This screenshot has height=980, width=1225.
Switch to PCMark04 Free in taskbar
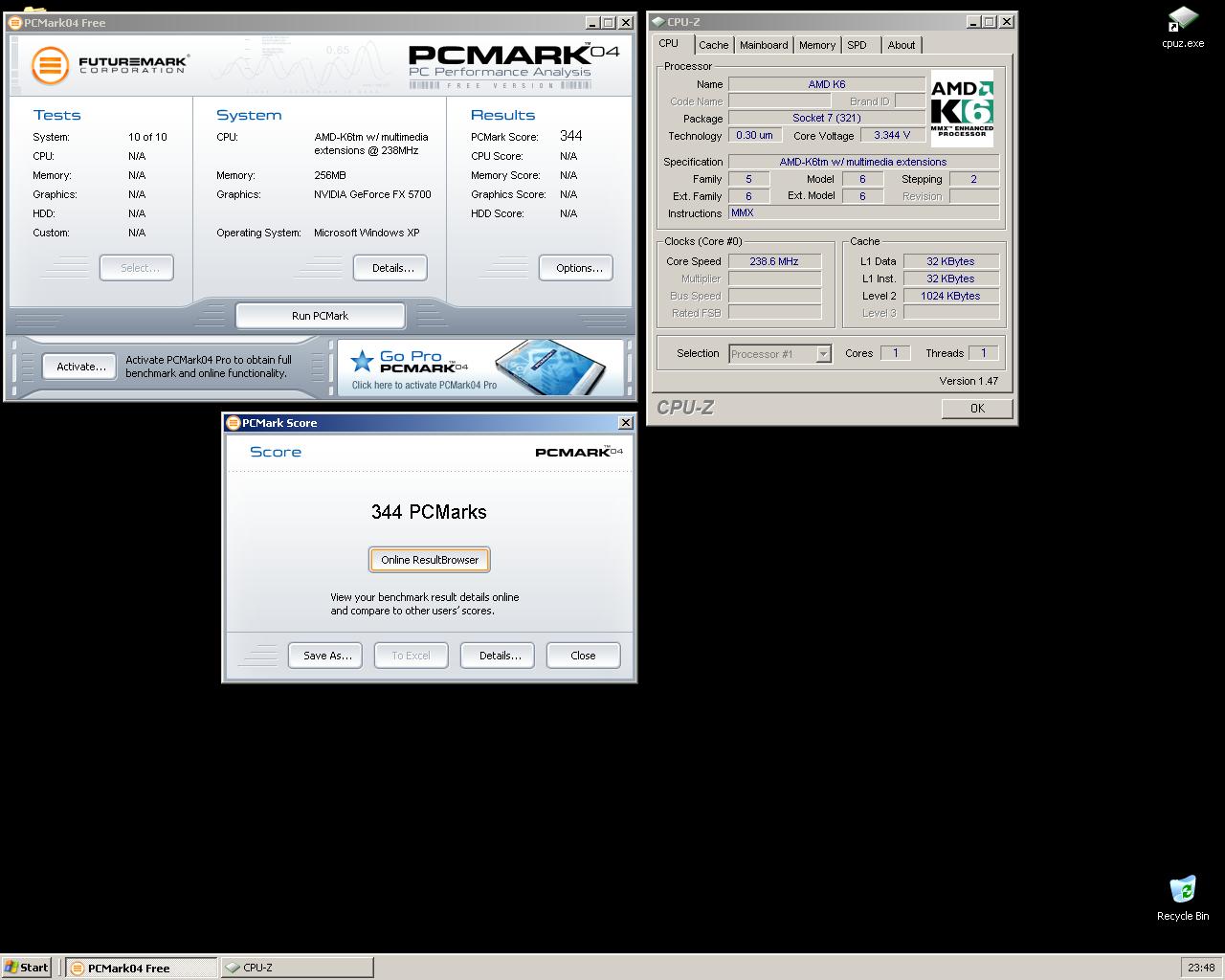[x=143, y=968]
